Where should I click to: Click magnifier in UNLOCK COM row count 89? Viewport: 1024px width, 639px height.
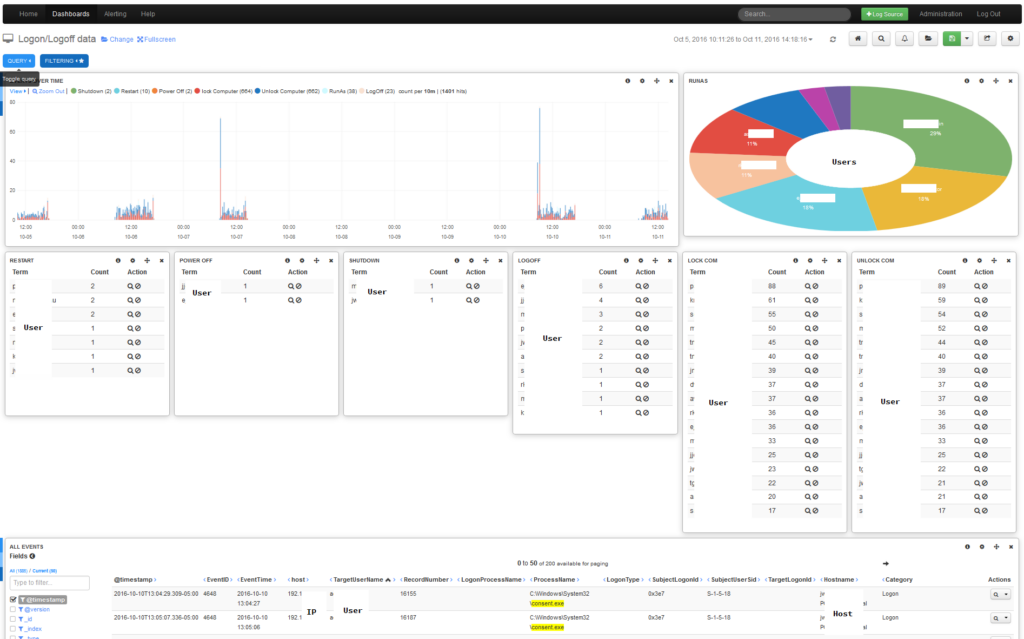(977, 286)
